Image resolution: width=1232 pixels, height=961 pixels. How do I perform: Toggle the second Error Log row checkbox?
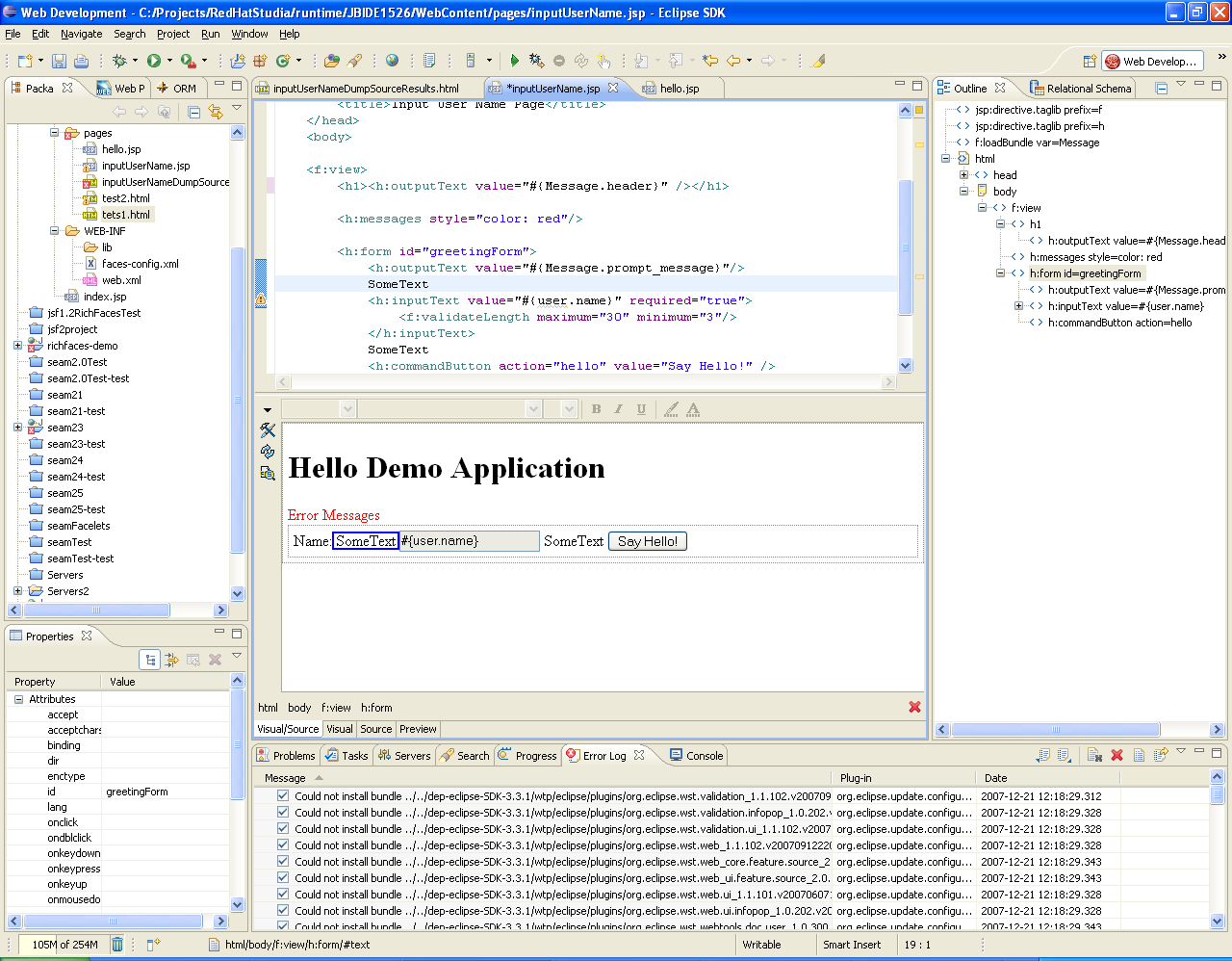282,813
